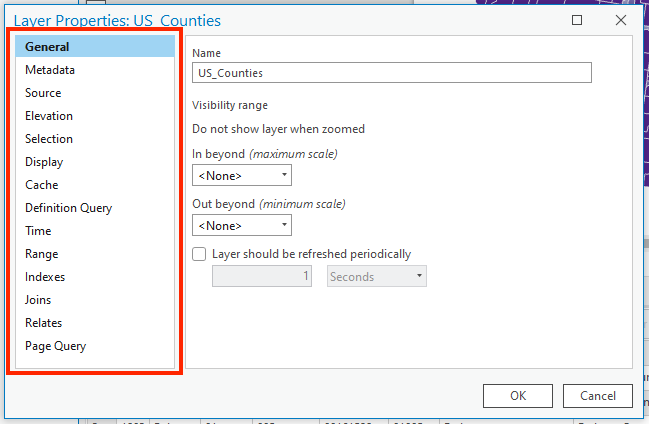Select the Relates tab
Viewport: 649px width, 424px height.
pyautogui.click(x=95, y=323)
